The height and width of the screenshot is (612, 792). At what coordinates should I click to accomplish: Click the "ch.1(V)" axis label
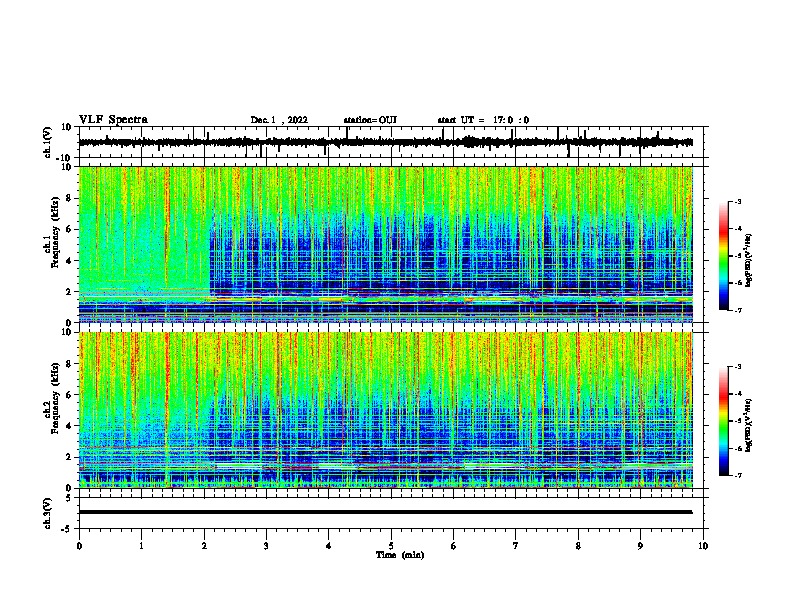(x=47, y=142)
